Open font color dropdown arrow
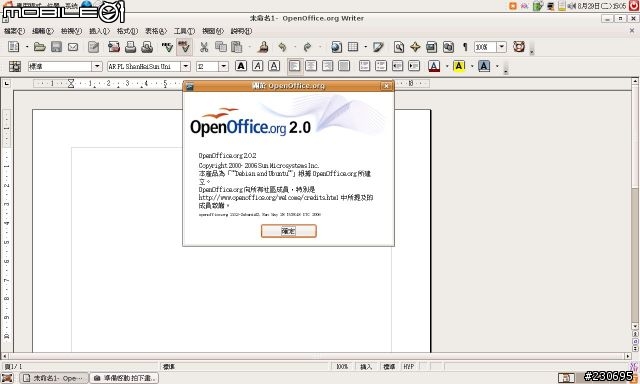Viewport: 640px width, 384px height. (447, 66)
